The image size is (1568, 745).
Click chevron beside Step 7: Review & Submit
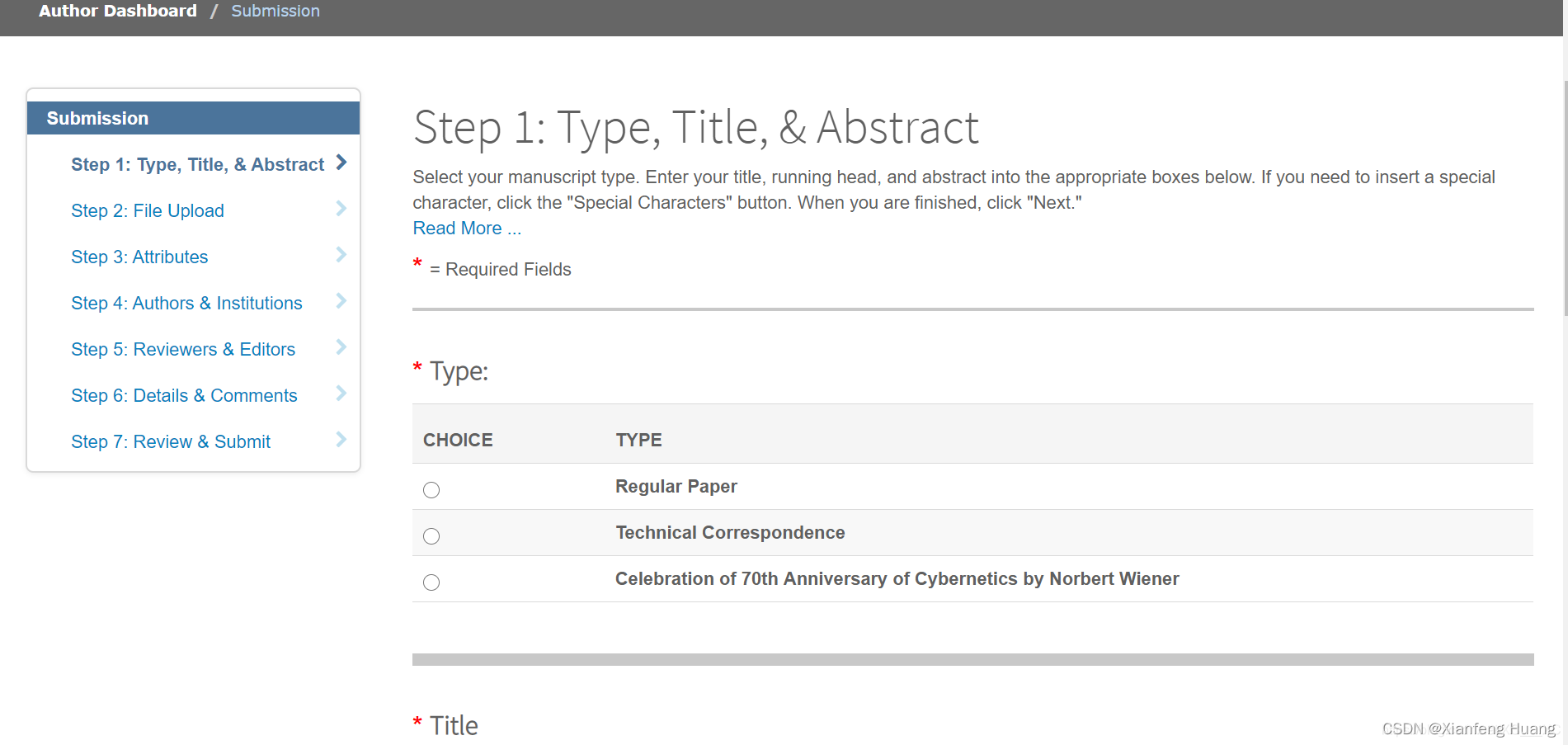coord(341,440)
